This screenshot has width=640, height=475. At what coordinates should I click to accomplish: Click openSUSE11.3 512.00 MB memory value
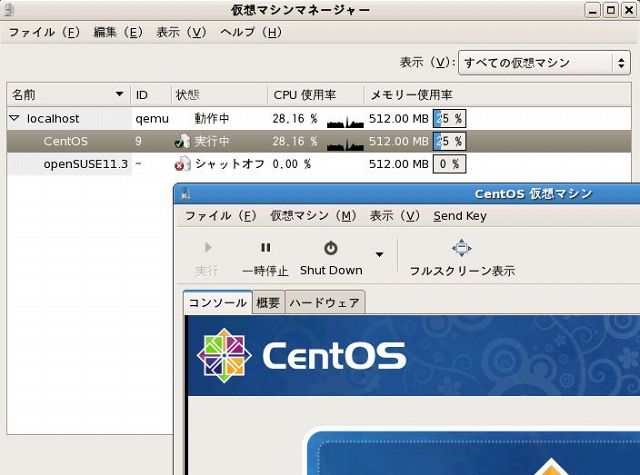point(398,164)
